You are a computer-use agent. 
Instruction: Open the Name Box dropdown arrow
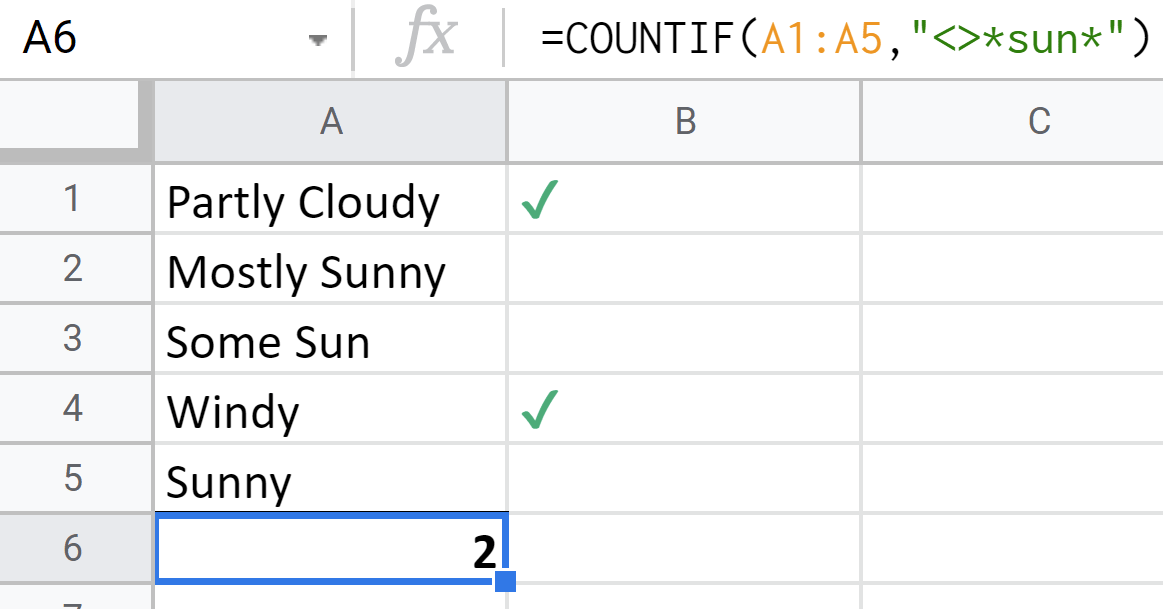[316, 40]
